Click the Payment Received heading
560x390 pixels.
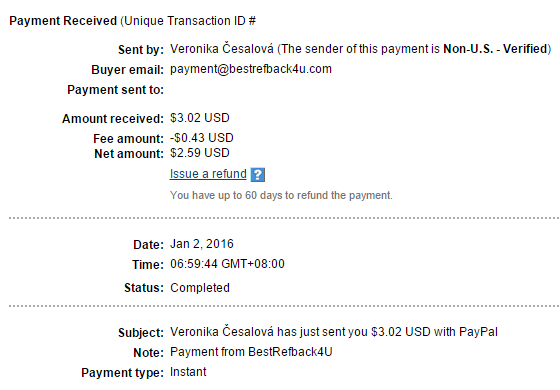coord(63,21)
